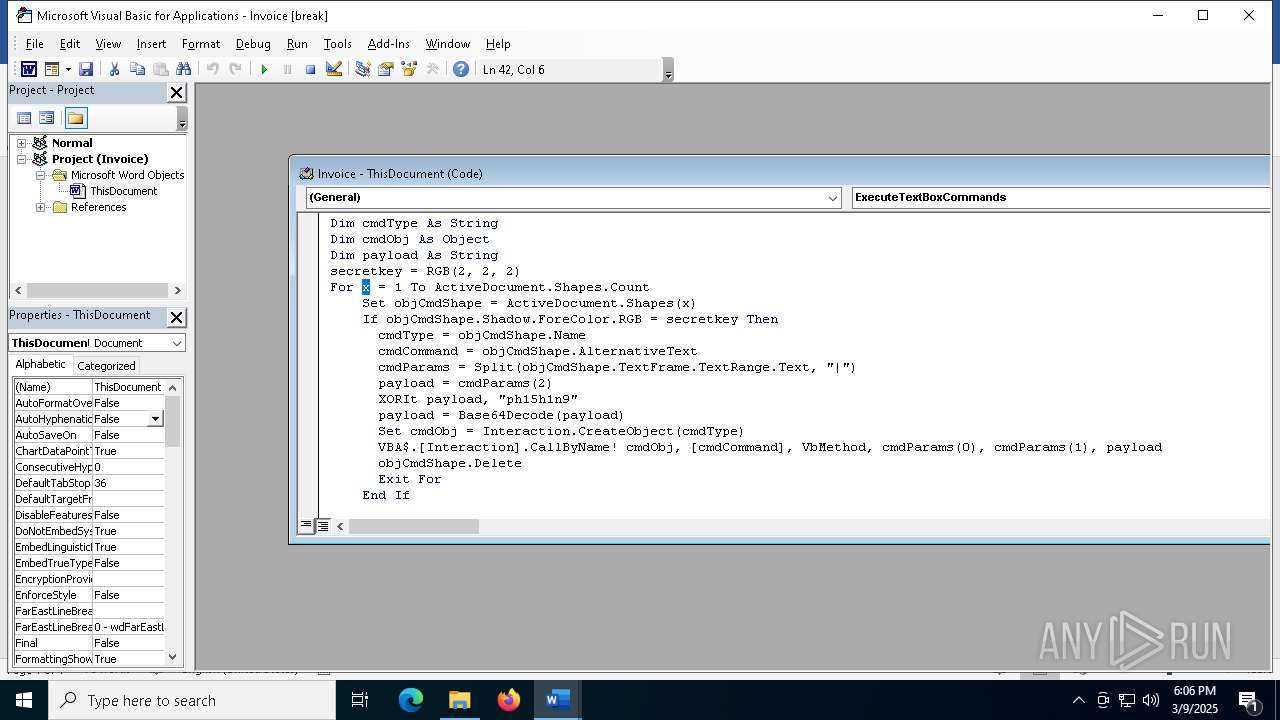The height and width of the screenshot is (720, 1280).
Task: Switch to the Categorized properties tab
Action: coord(106,366)
